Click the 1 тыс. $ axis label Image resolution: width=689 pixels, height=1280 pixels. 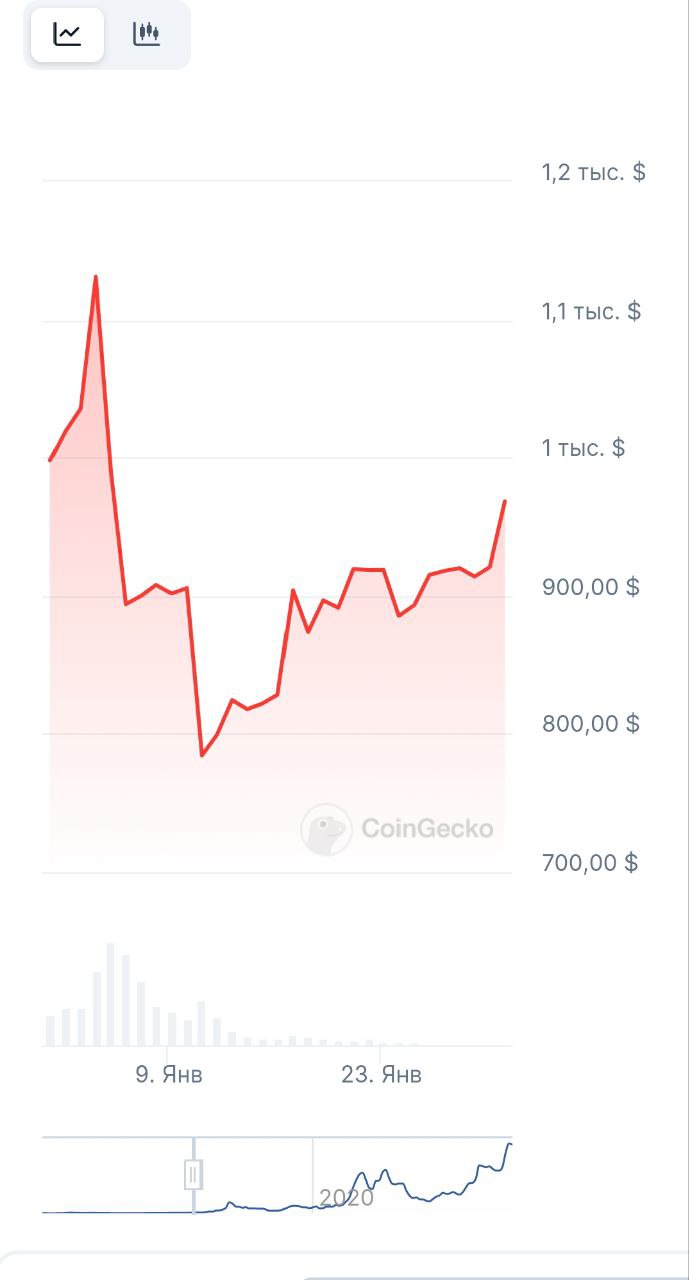point(583,447)
